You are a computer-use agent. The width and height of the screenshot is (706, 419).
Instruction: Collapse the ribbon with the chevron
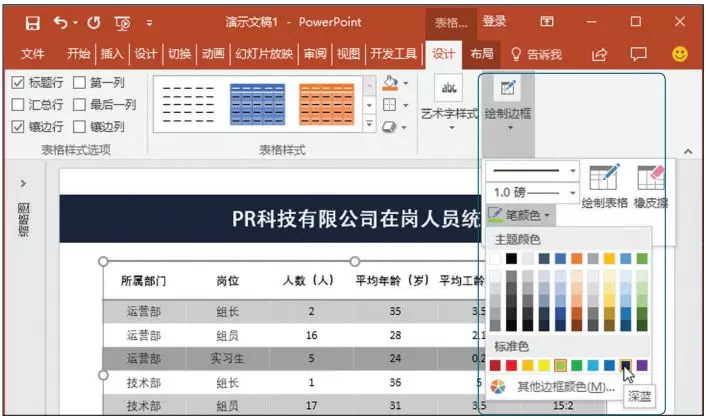pos(688,152)
